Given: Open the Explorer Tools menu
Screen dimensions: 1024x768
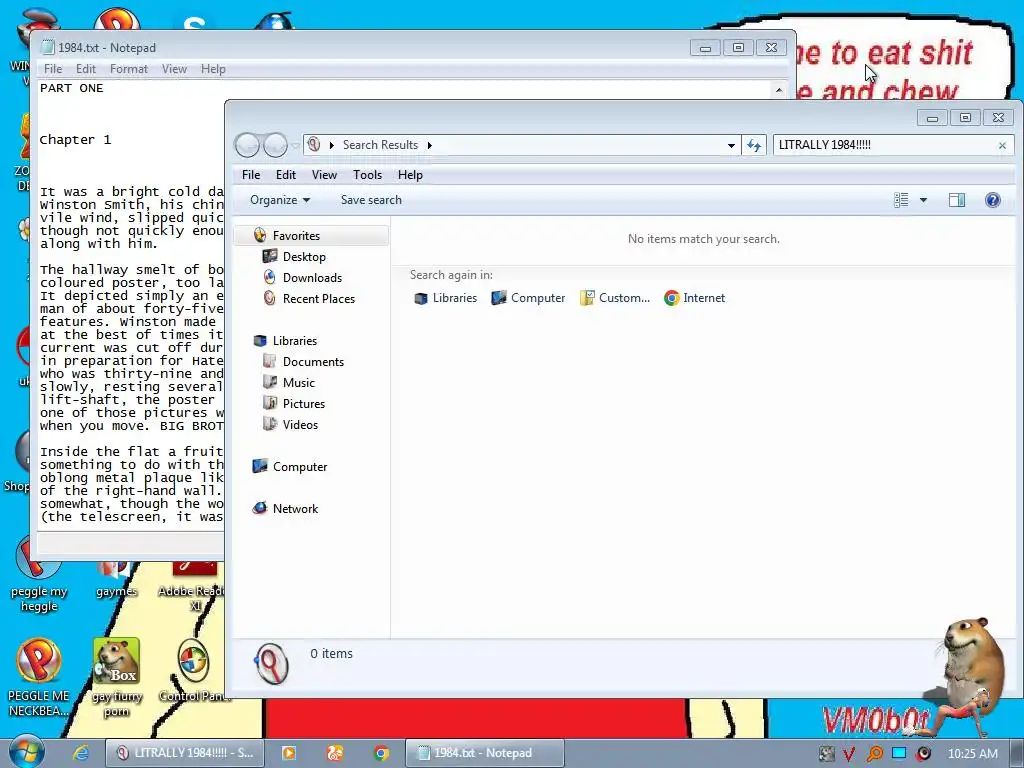Looking at the screenshot, I should [x=367, y=174].
